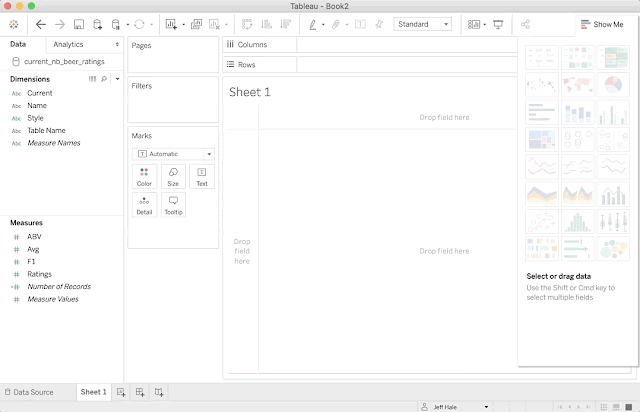Click the Swap Rows and Columns icon
The height and width of the screenshot is (412, 640).
pyautogui.click(x=247, y=24)
